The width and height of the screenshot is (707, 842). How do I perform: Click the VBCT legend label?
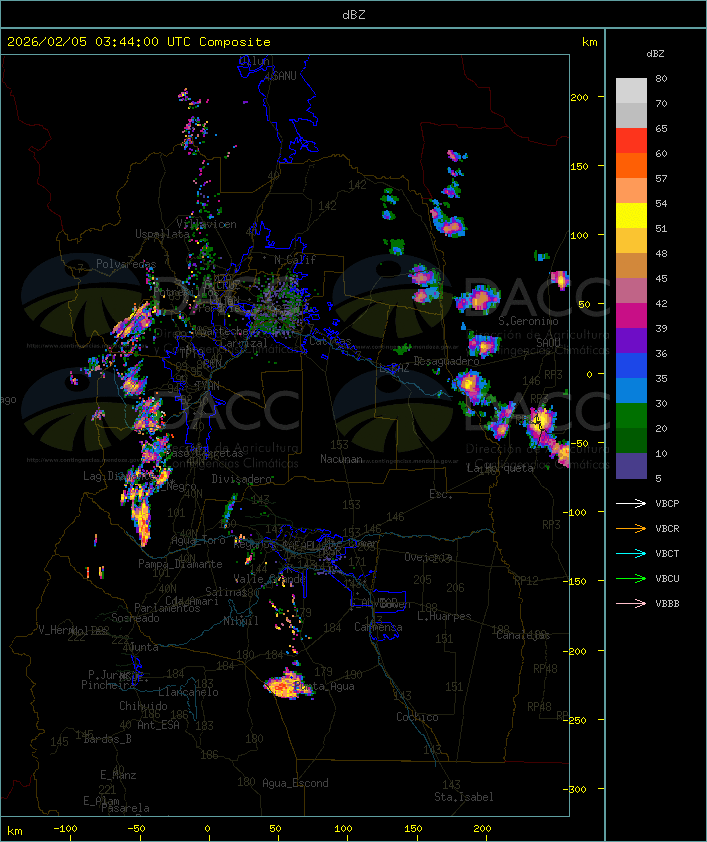667,554
